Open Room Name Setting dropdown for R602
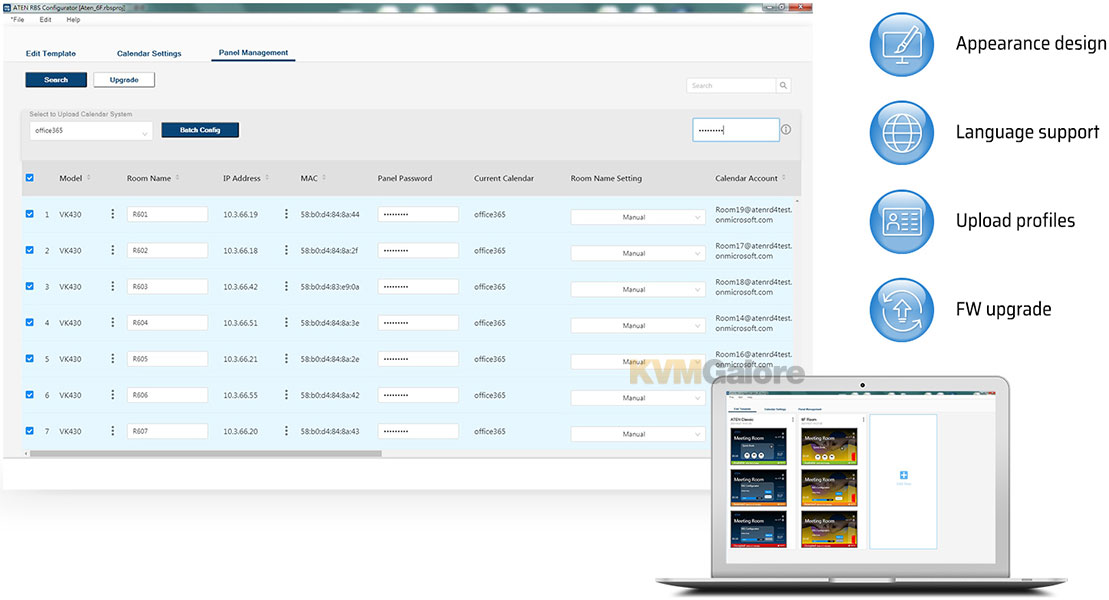The image size is (1109, 600). (637, 253)
